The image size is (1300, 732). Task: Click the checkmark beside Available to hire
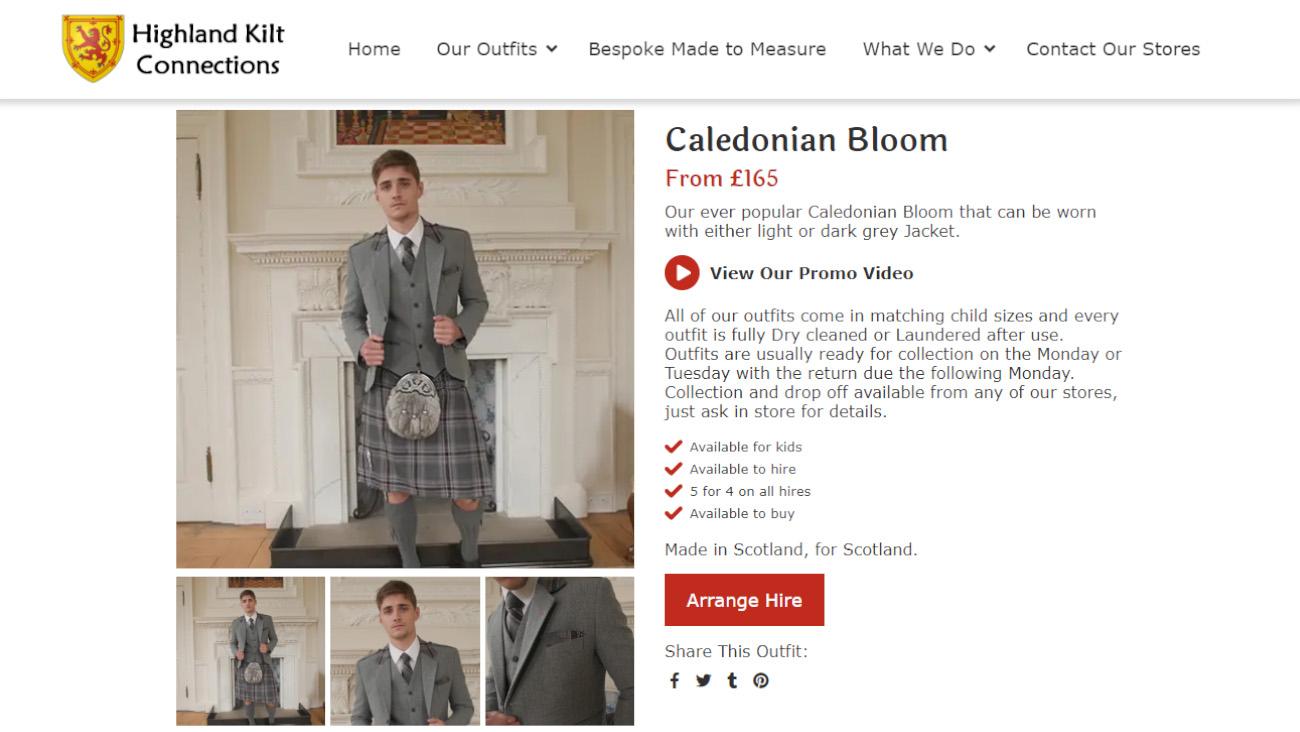click(674, 469)
